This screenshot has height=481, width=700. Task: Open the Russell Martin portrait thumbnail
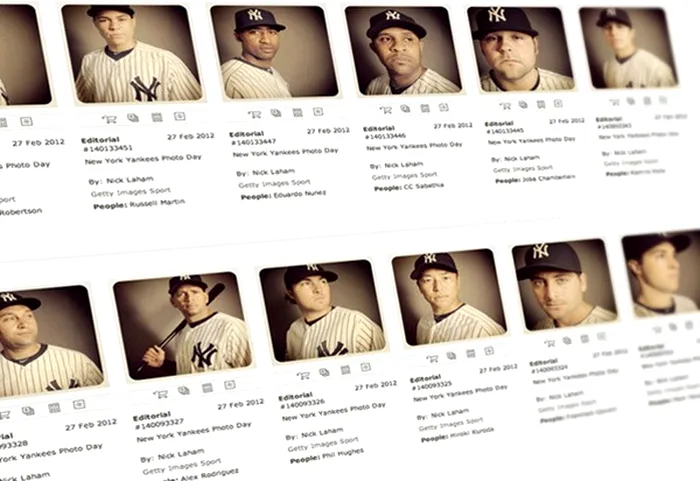[x=132, y=54]
